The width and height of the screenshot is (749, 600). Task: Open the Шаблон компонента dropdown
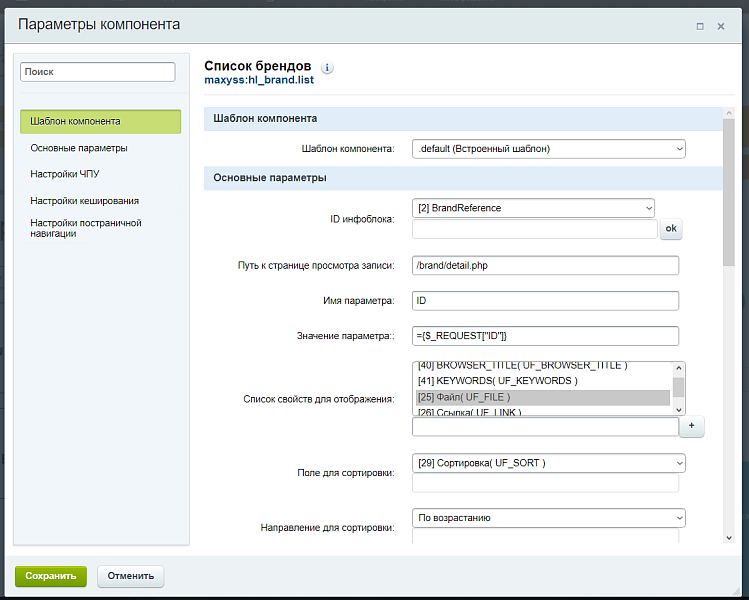[x=548, y=149]
